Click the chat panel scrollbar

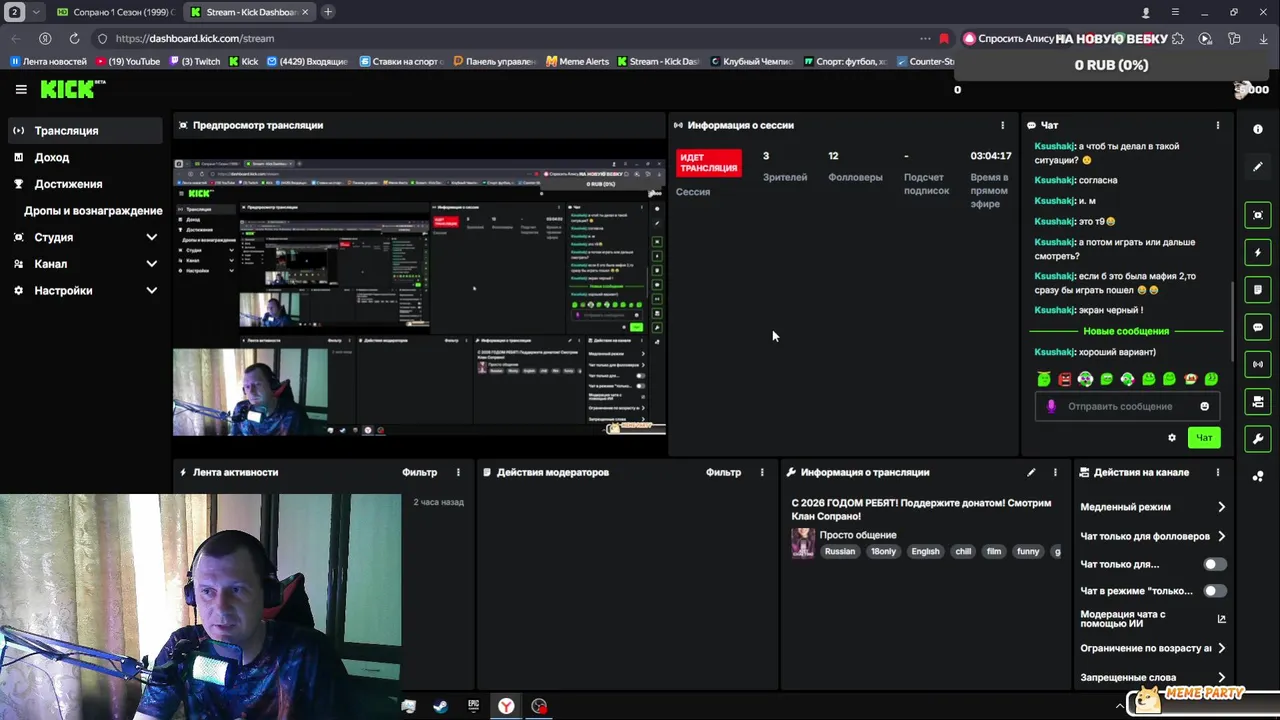(1232, 322)
